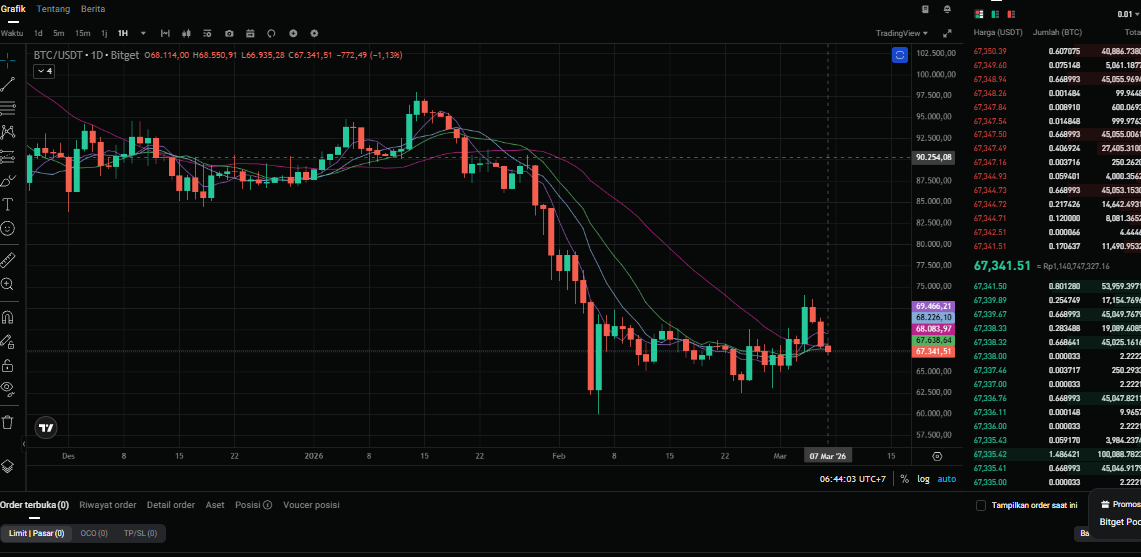1141x557 pixels.
Task: Expand chart to fullscreen
Action: pyautogui.click(x=947, y=33)
